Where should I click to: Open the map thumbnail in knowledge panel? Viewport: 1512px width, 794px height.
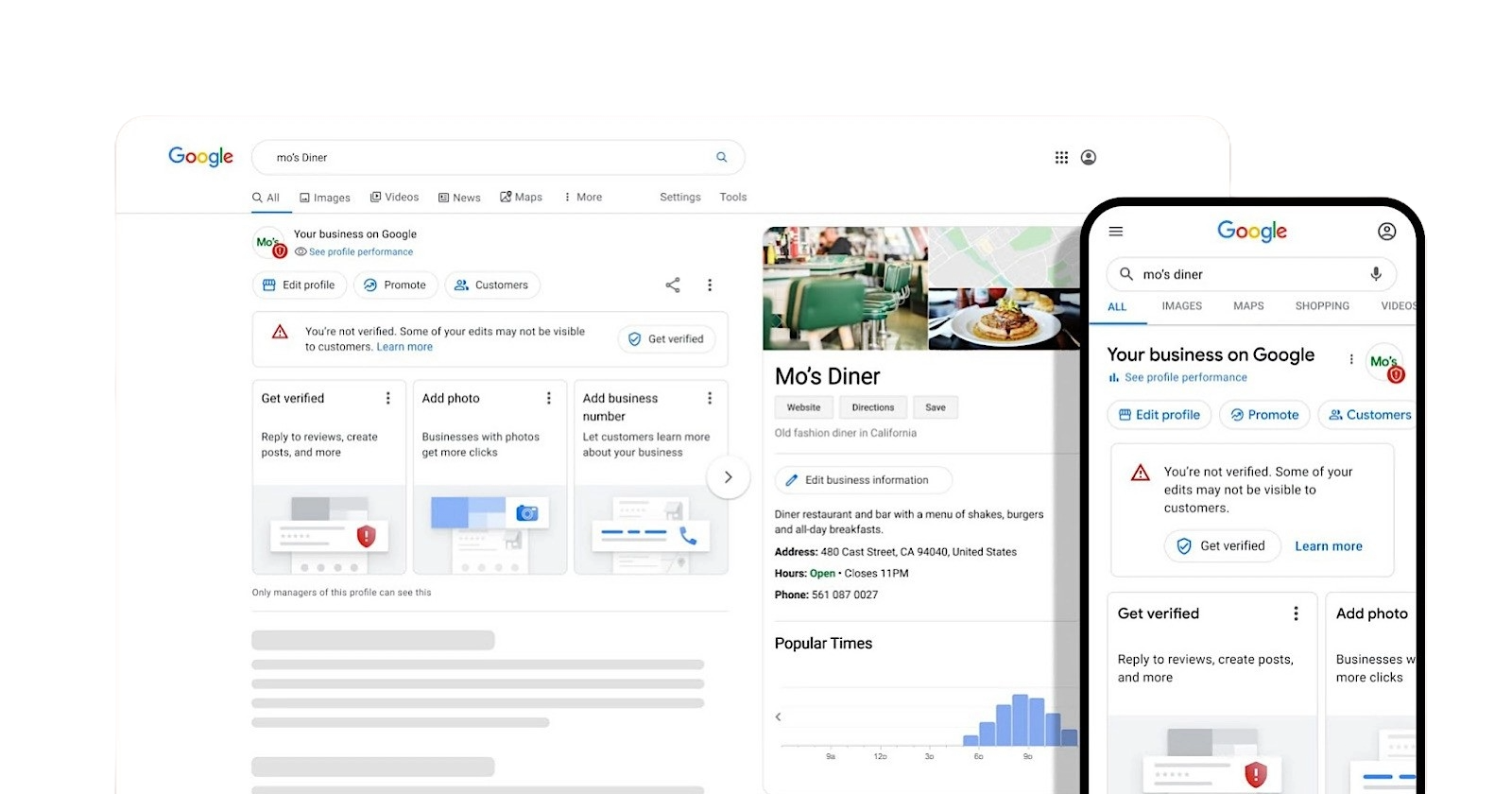point(1004,257)
